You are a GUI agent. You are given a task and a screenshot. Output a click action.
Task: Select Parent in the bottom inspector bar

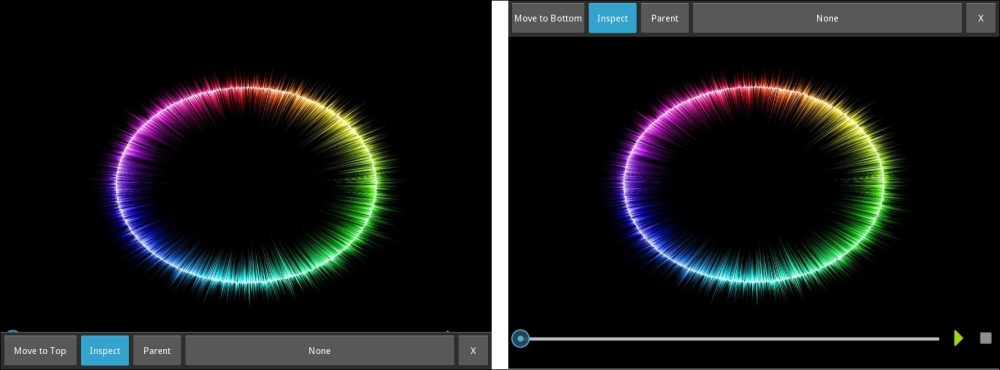tap(157, 351)
